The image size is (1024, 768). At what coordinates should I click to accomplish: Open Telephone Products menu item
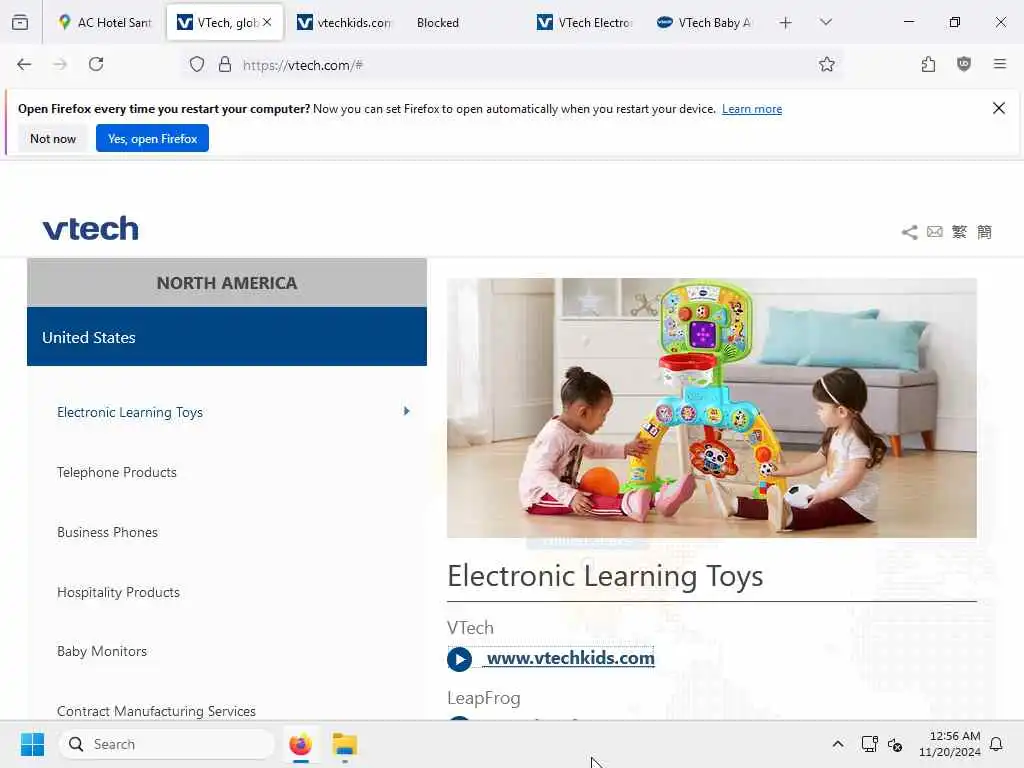tap(117, 472)
